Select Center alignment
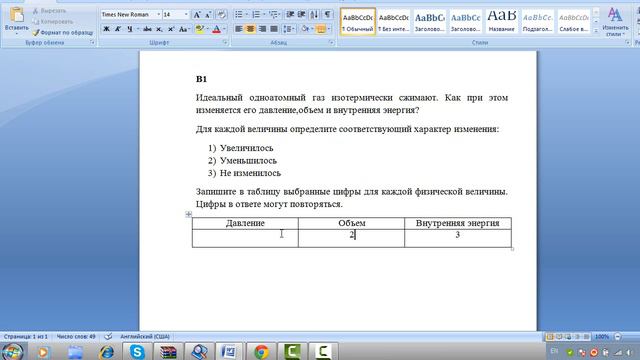640x360 pixels. tap(250, 29)
